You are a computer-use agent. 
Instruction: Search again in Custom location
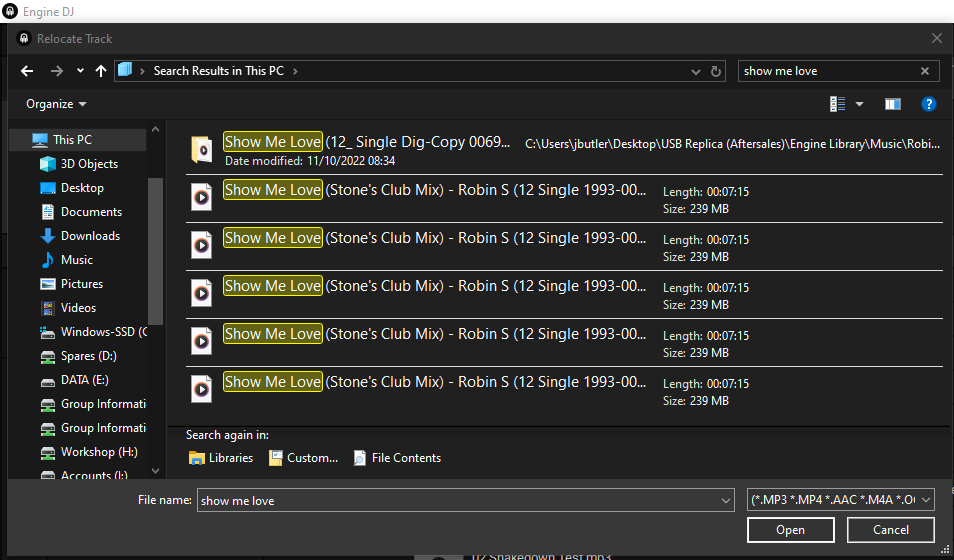pyautogui.click(x=303, y=458)
